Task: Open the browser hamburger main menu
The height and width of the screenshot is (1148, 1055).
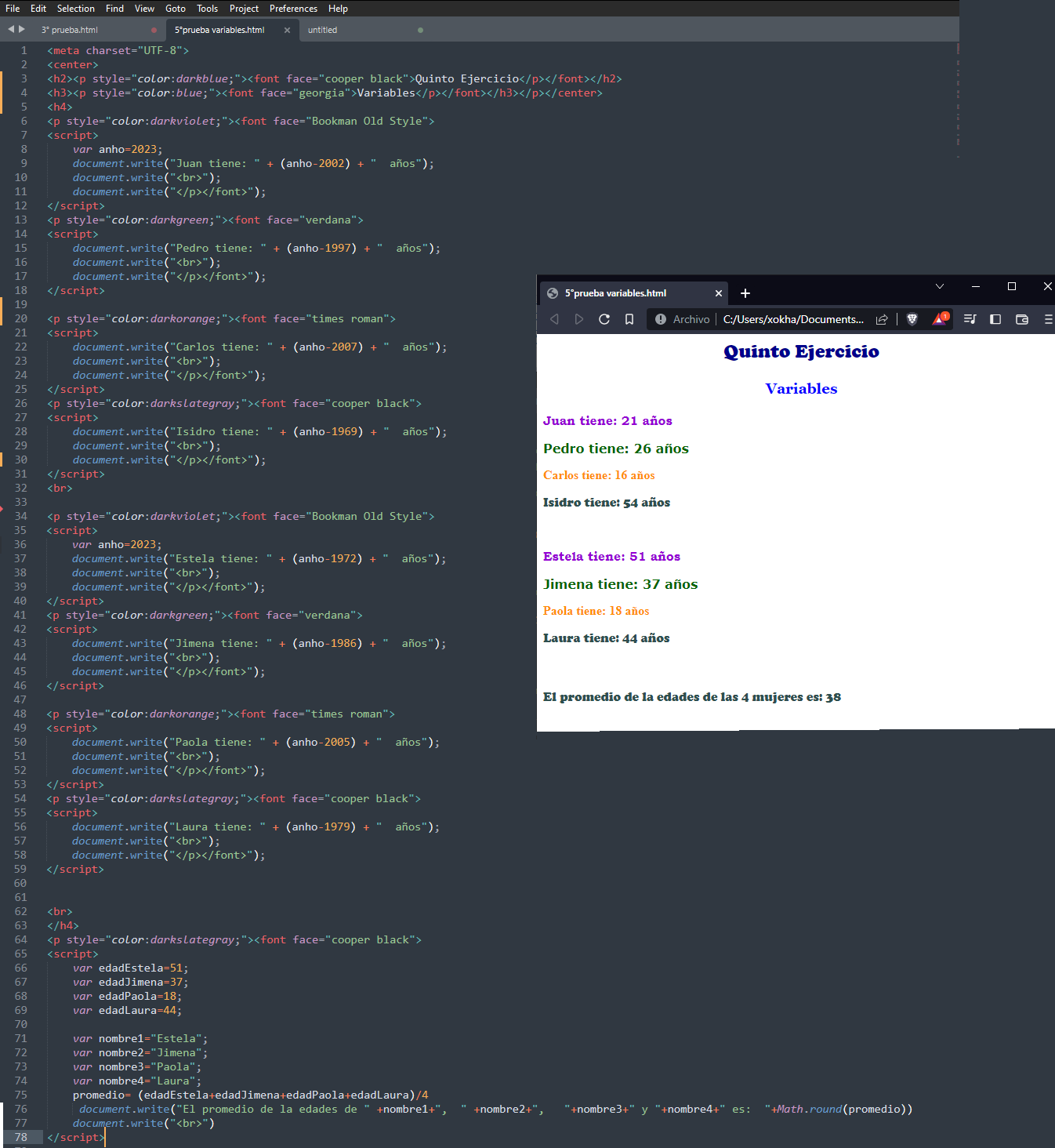Action: tap(1048, 319)
